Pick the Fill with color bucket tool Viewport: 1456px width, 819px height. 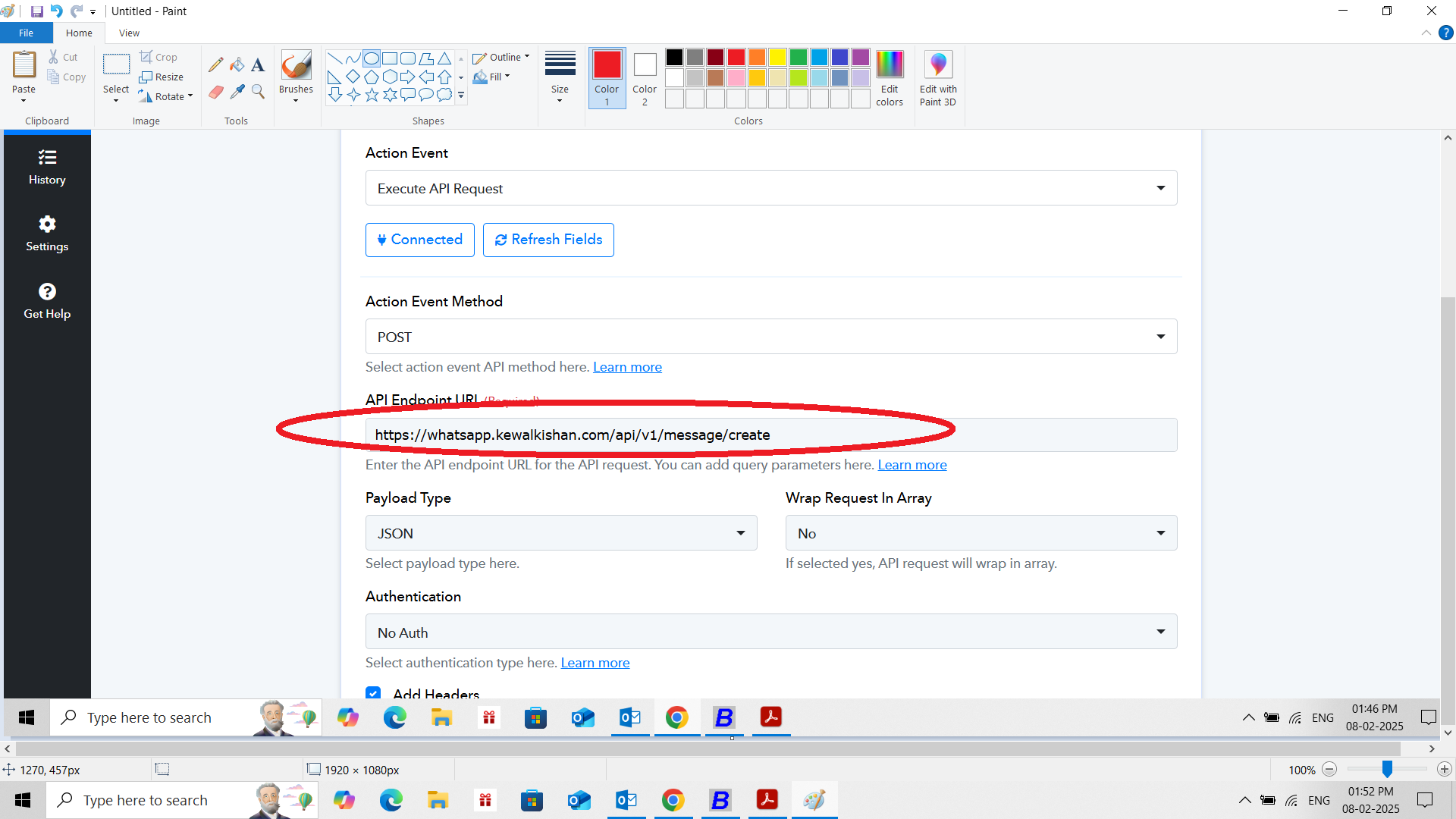(237, 64)
